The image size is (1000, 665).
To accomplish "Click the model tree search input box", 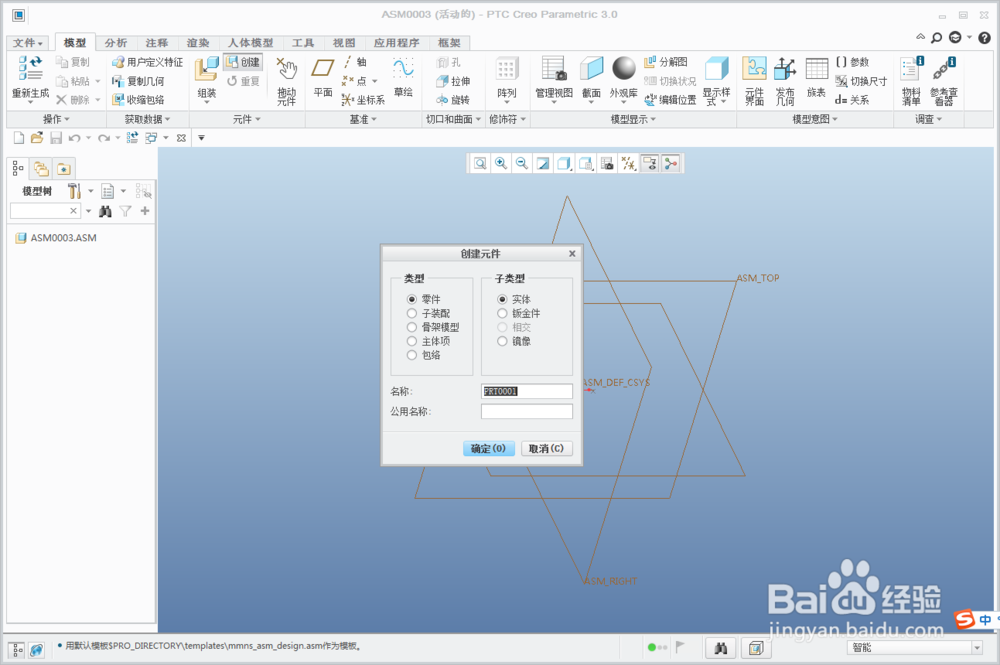I will [45, 211].
